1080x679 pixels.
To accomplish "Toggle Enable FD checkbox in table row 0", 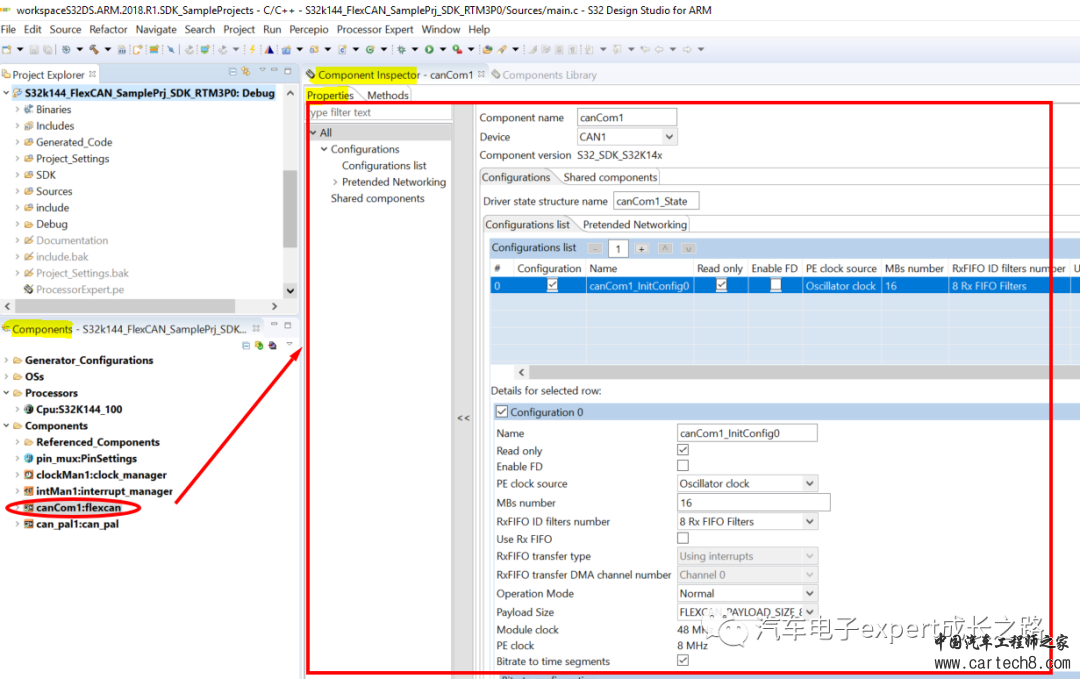I will coord(776,285).
